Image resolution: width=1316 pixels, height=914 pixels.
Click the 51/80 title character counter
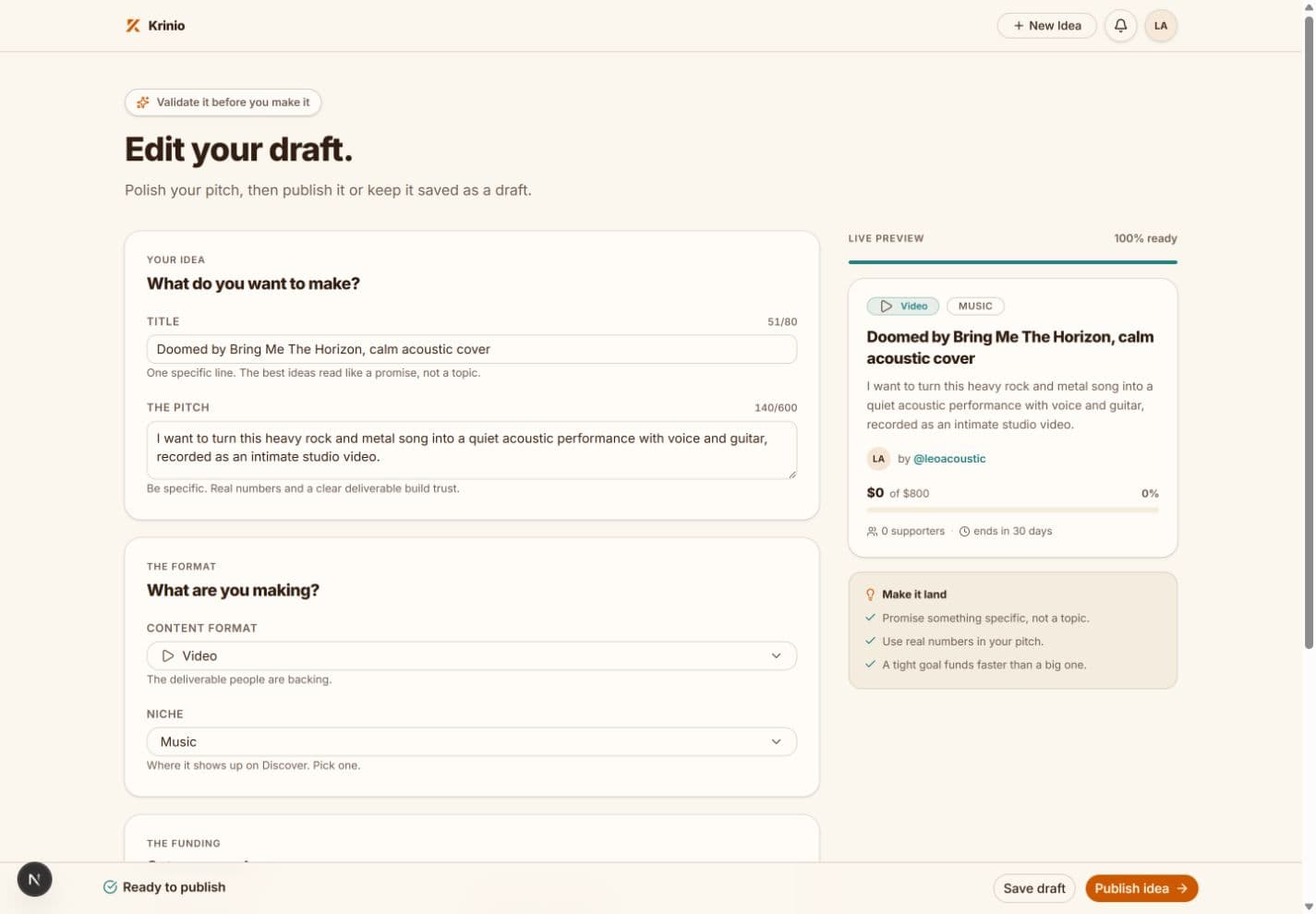(x=782, y=322)
